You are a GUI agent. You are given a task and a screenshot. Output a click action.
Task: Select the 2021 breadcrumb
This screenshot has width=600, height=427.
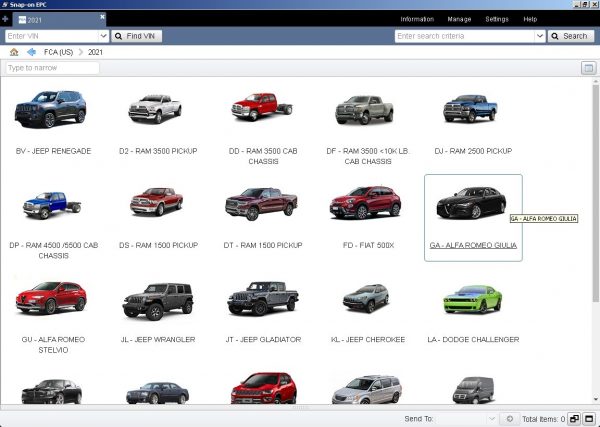95,52
